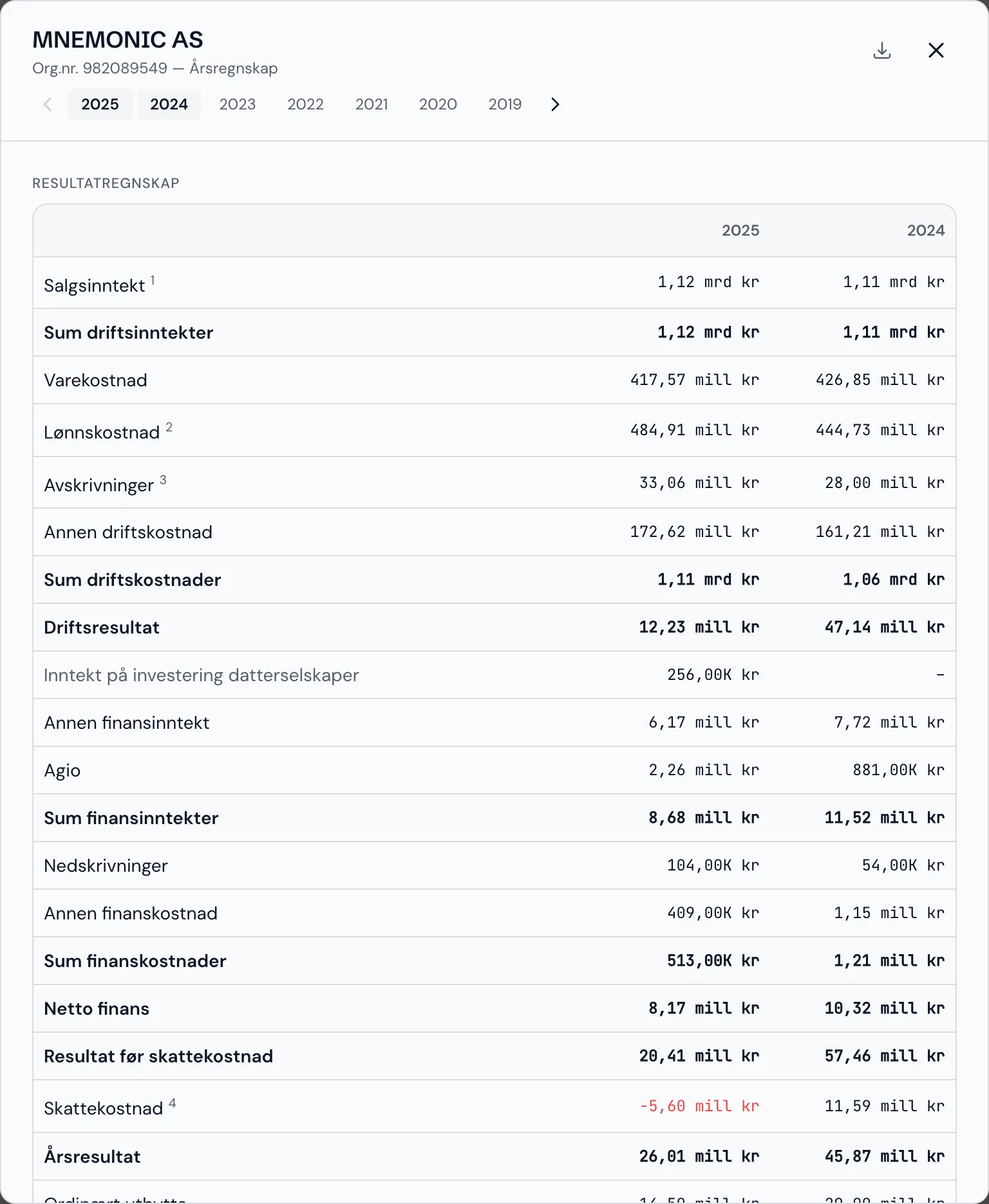The height and width of the screenshot is (1204, 989).
Task: Select the 2020 year tab
Action: click(438, 104)
